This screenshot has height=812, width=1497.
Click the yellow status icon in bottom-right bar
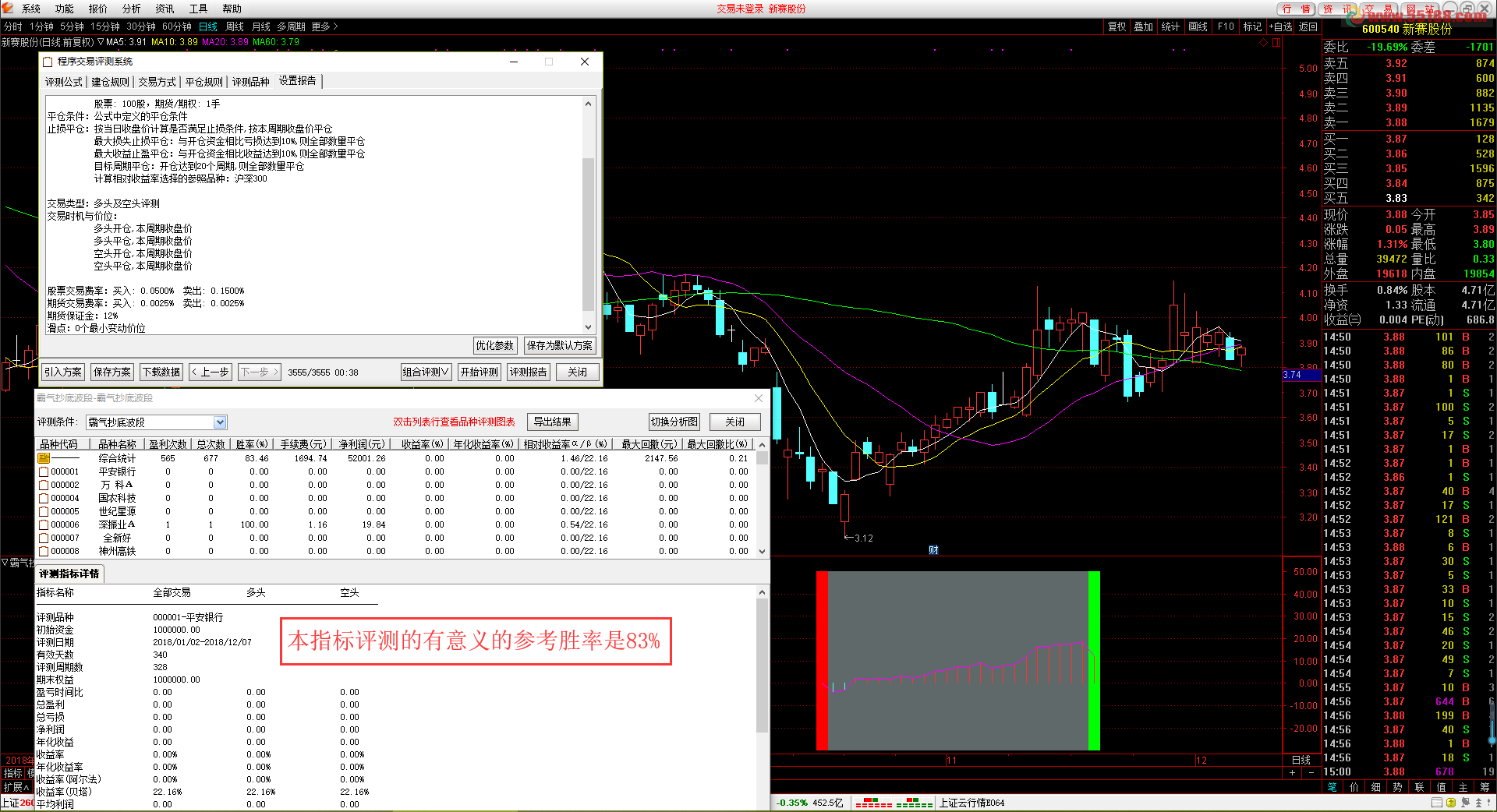[1450, 803]
